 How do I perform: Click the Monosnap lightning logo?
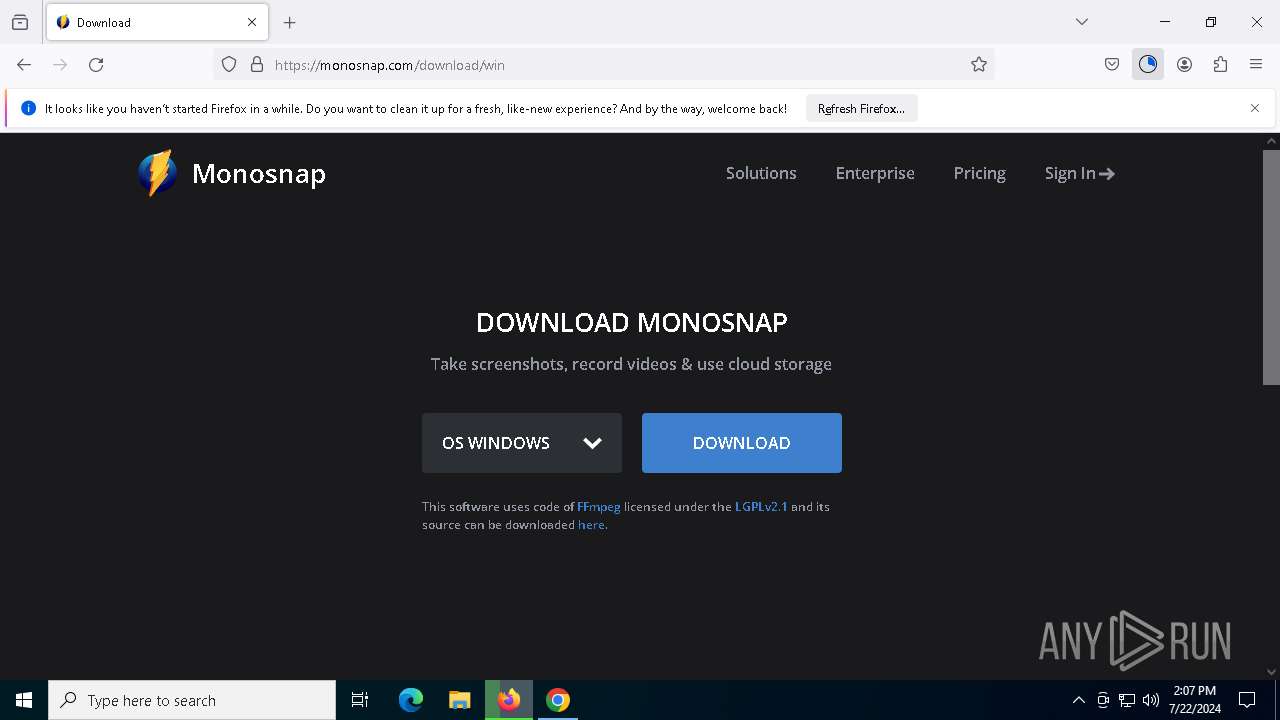158,173
